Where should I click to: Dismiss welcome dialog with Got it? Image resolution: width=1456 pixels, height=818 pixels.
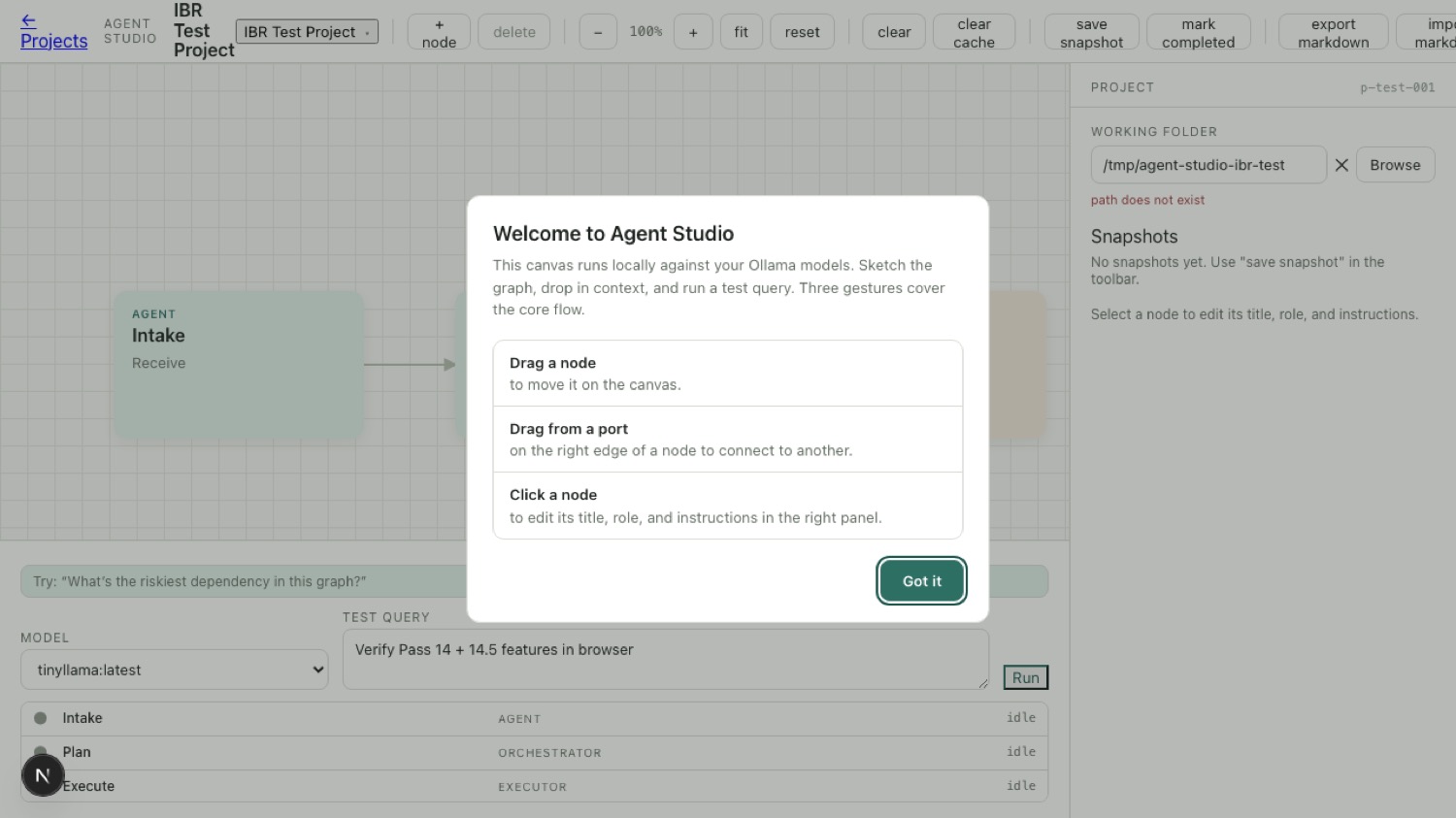[x=921, y=581]
